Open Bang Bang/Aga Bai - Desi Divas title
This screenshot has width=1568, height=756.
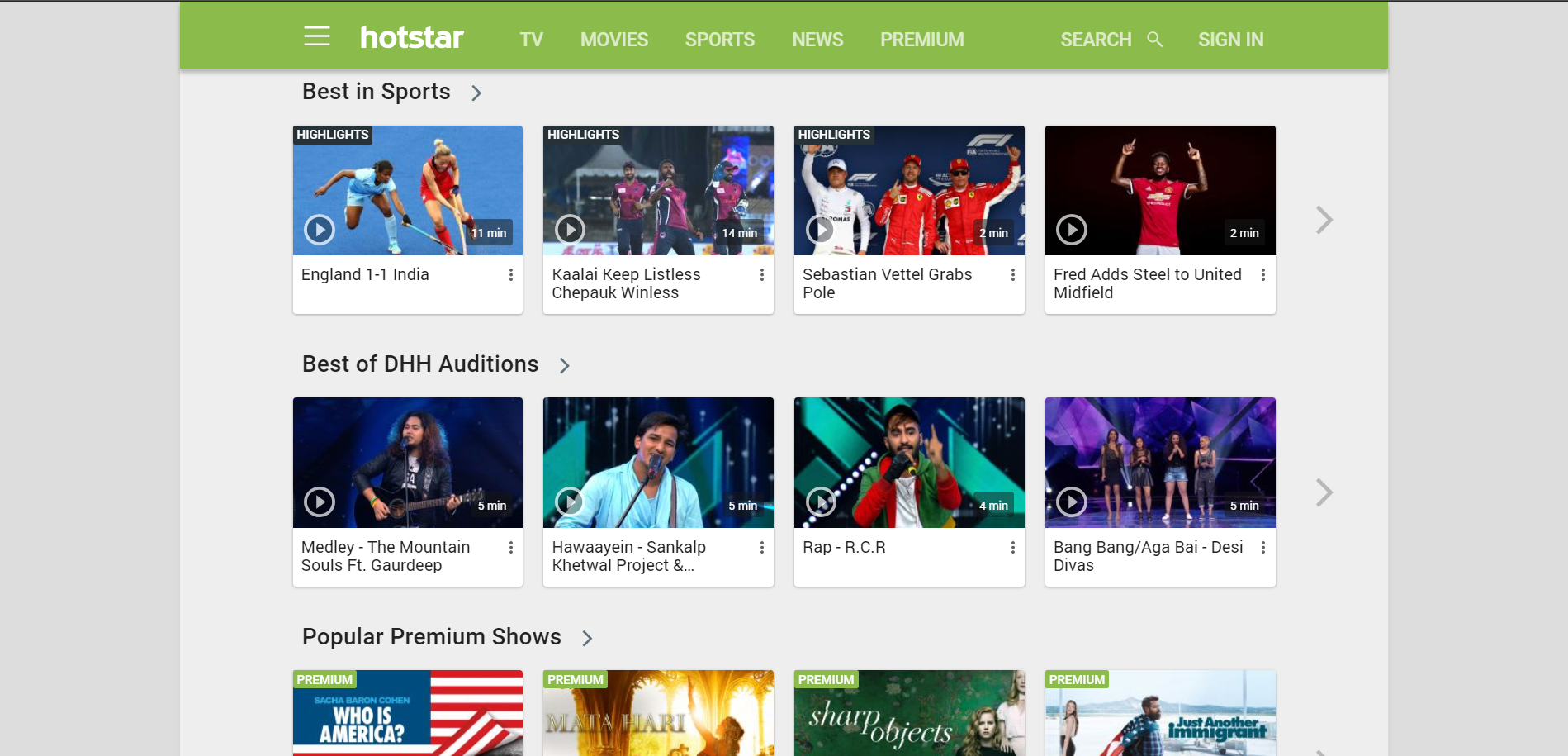coord(1149,556)
